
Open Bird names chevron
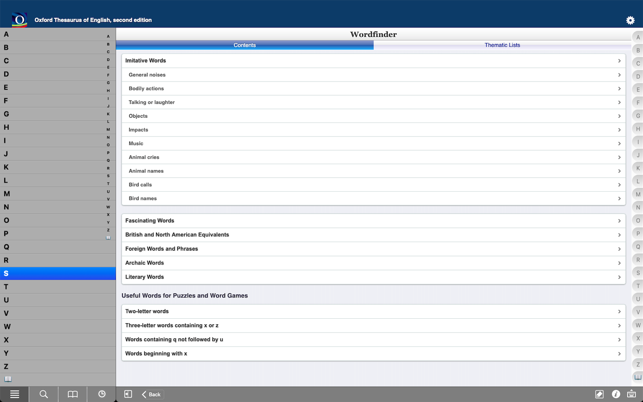[619, 199]
